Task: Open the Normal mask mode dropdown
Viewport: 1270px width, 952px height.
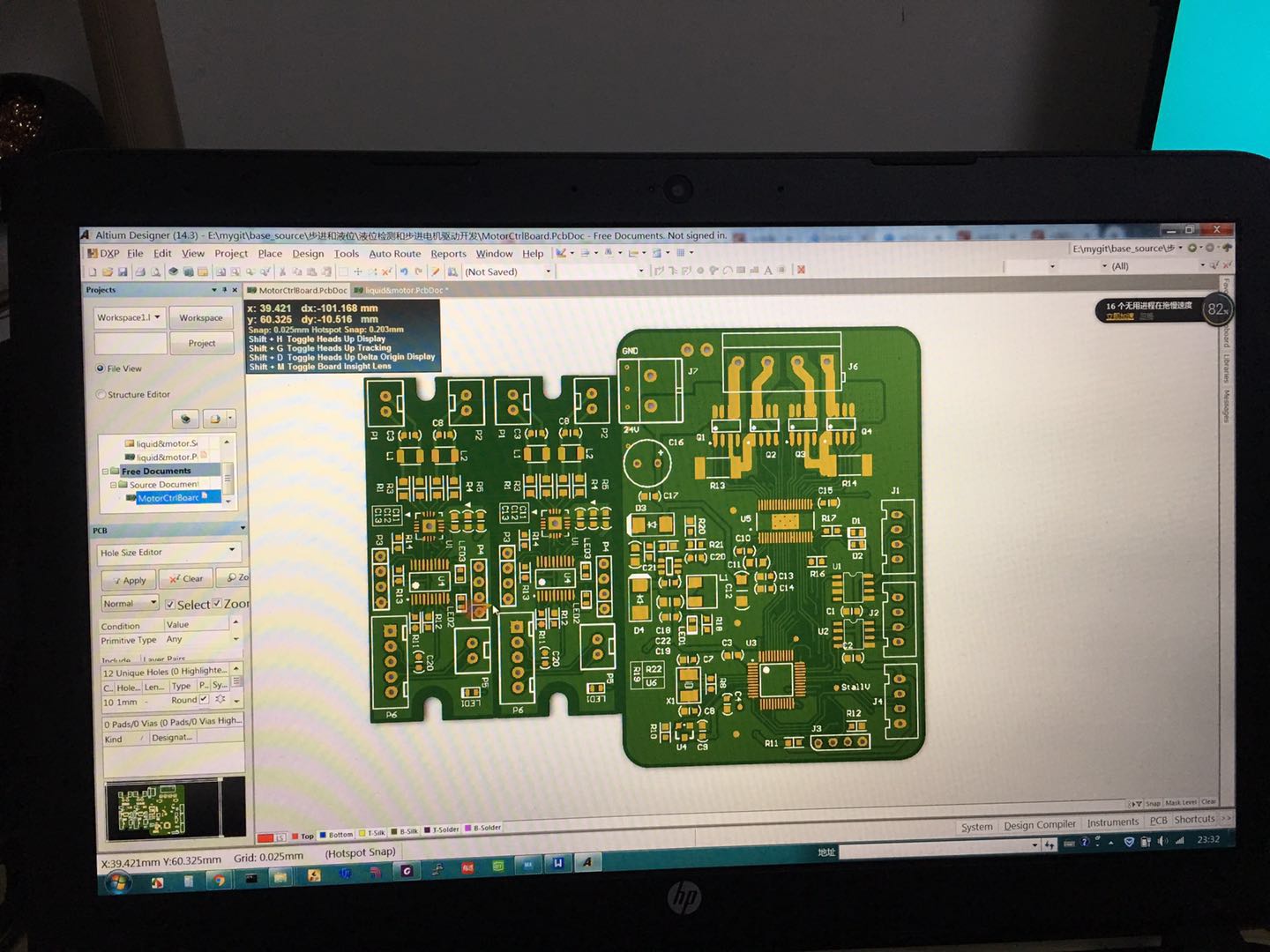Action: [130, 604]
